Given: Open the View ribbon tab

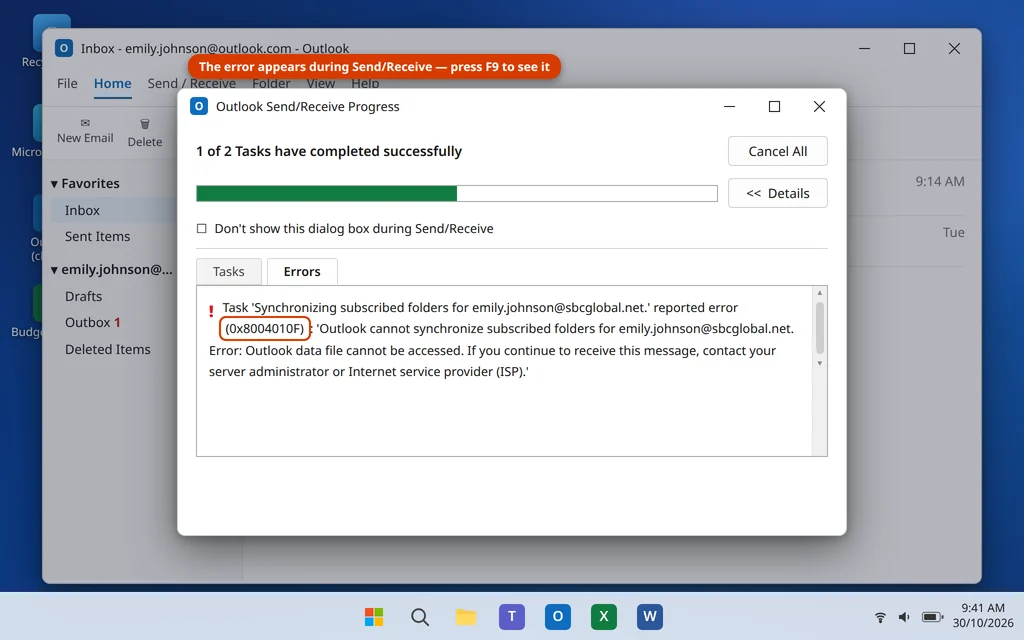Looking at the screenshot, I should coord(321,84).
